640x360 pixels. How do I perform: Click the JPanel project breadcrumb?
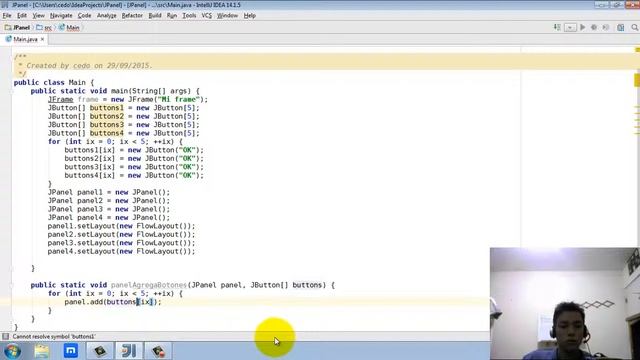[18, 27]
